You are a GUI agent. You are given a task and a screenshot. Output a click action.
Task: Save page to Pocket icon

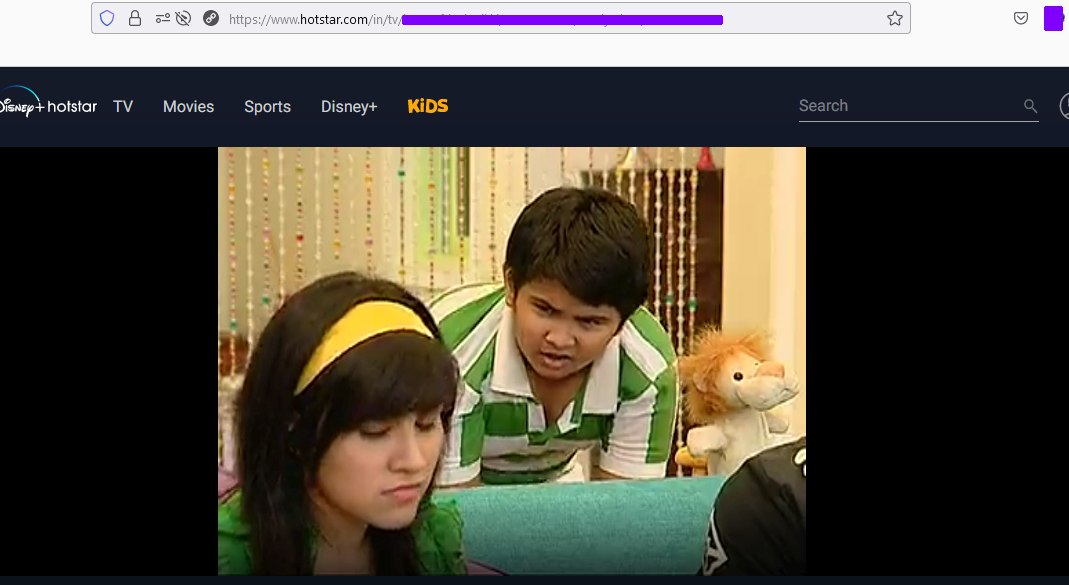click(1021, 18)
